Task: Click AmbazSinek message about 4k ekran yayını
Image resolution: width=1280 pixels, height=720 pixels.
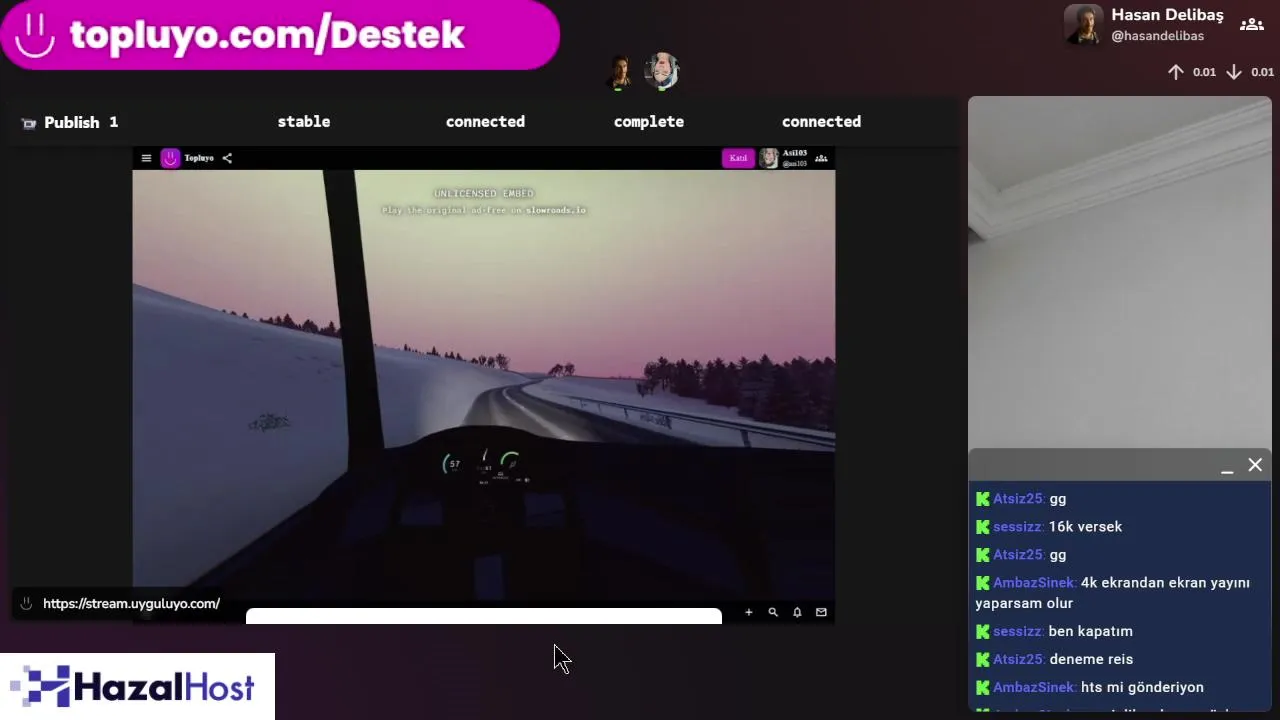Action: (1113, 593)
